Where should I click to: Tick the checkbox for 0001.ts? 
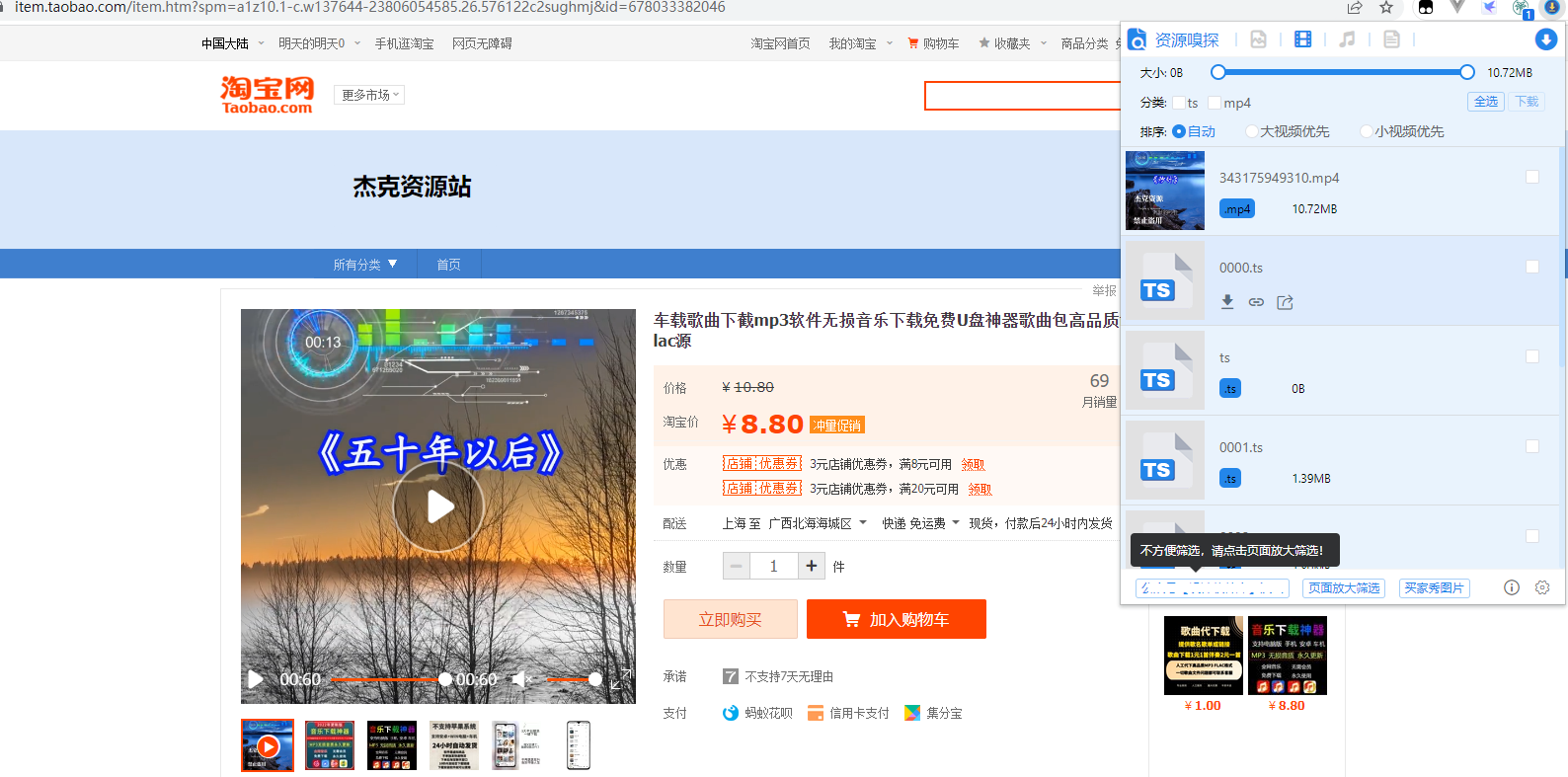tap(1532, 446)
